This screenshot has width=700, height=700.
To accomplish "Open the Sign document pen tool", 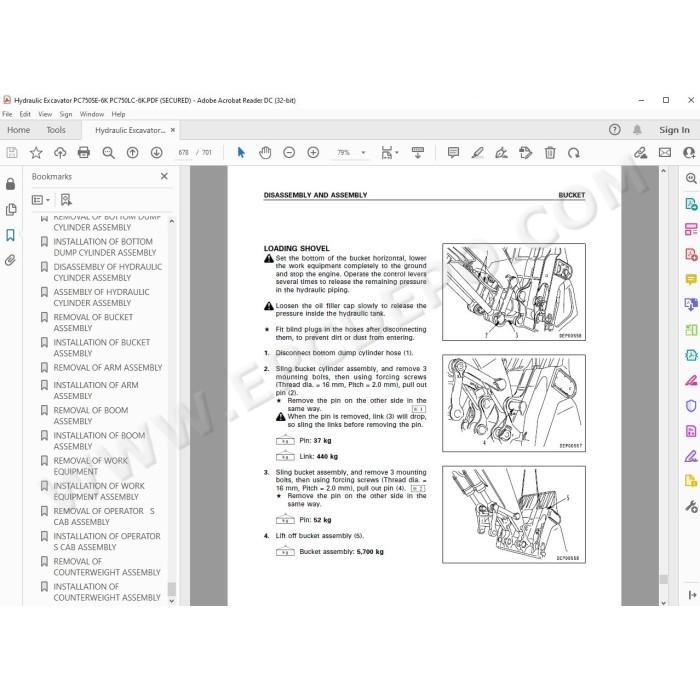I will coord(501,153).
